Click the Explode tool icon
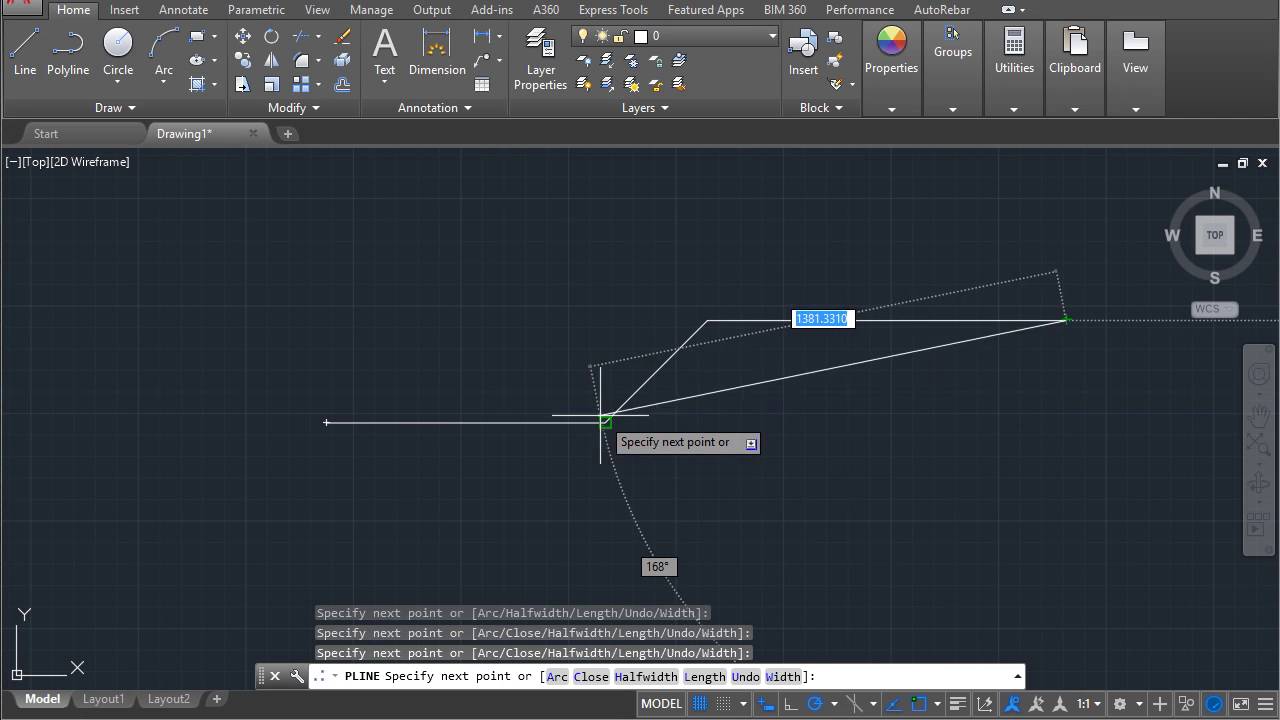 pyautogui.click(x=343, y=60)
